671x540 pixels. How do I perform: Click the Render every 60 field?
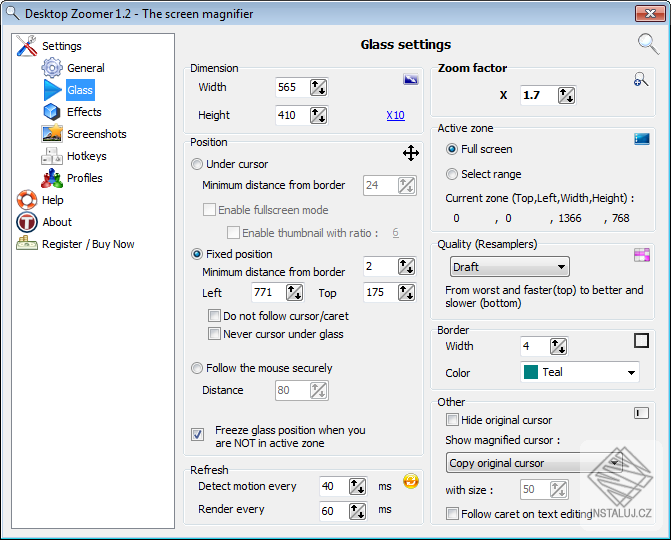[x=334, y=511]
